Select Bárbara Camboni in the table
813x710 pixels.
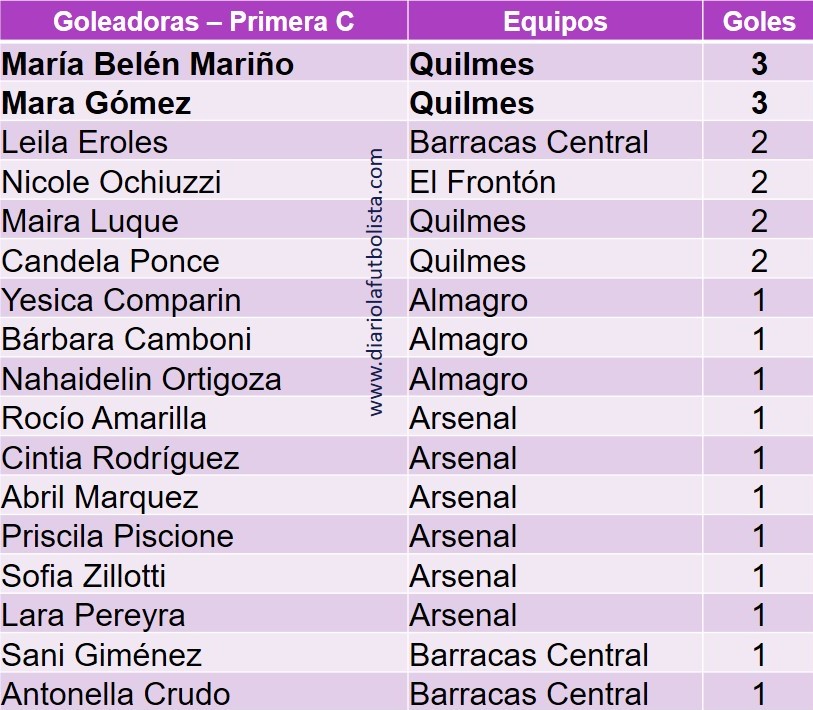[x=126, y=339]
